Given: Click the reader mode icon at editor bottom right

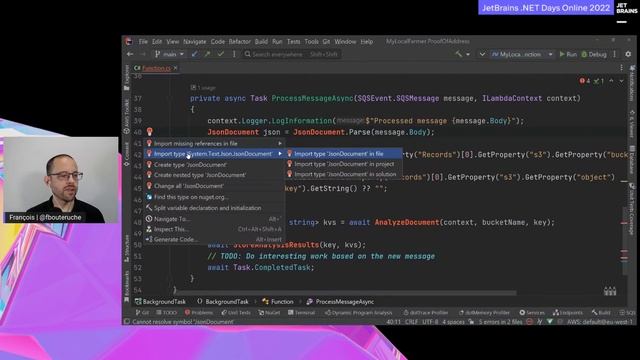Looking at the screenshot, I should pyautogui.click(x=610, y=291).
